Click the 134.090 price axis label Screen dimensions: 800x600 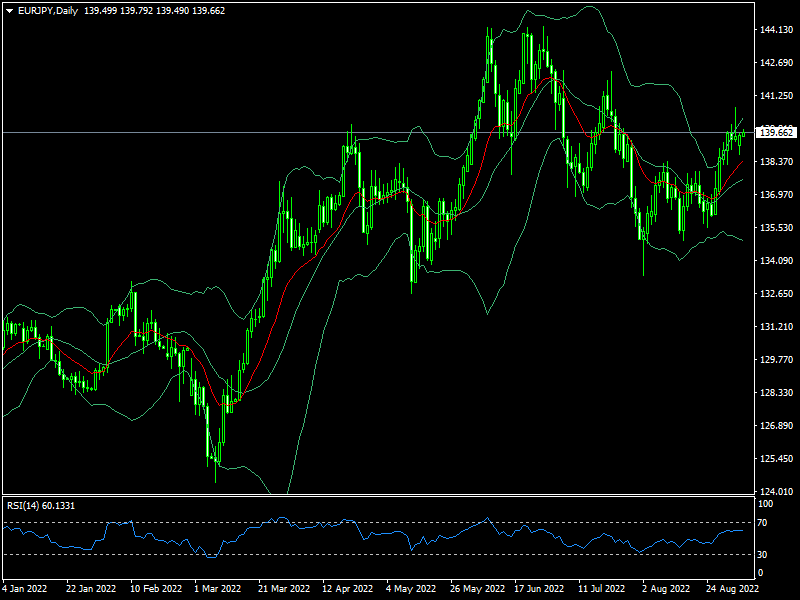click(x=777, y=261)
